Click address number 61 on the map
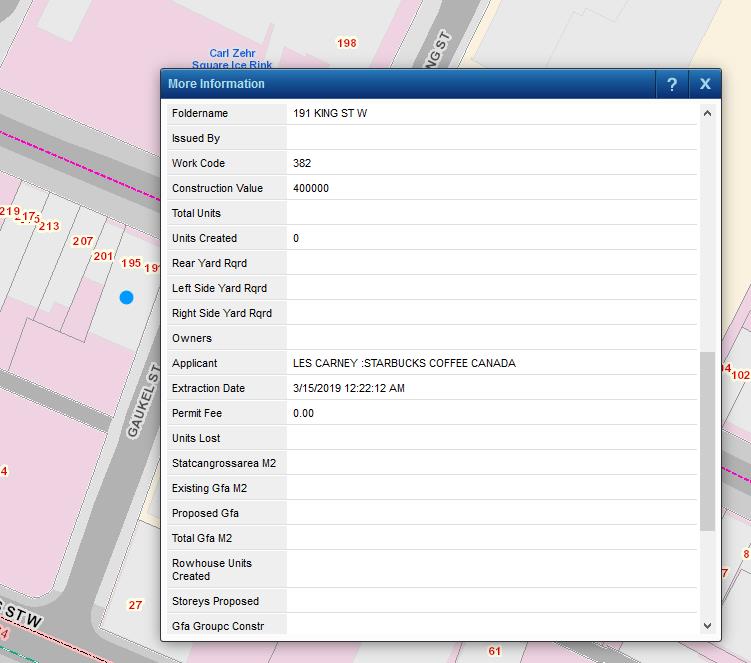The height and width of the screenshot is (663, 751). [x=495, y=651]
